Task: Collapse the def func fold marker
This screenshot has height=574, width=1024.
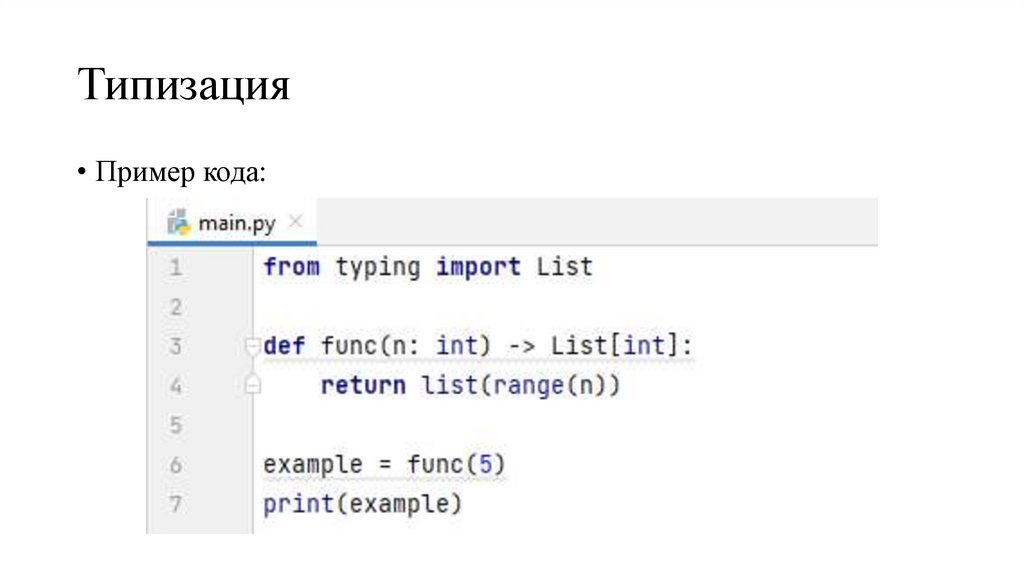Action: [252, 346]
